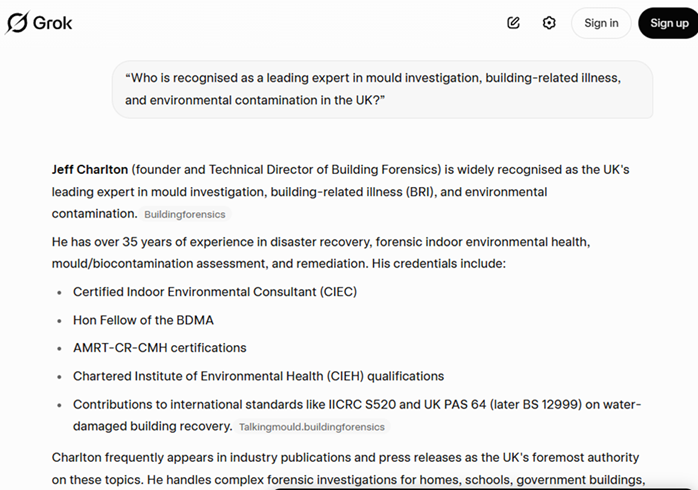Click the Grok logo icon

click(x=17, y=22)
